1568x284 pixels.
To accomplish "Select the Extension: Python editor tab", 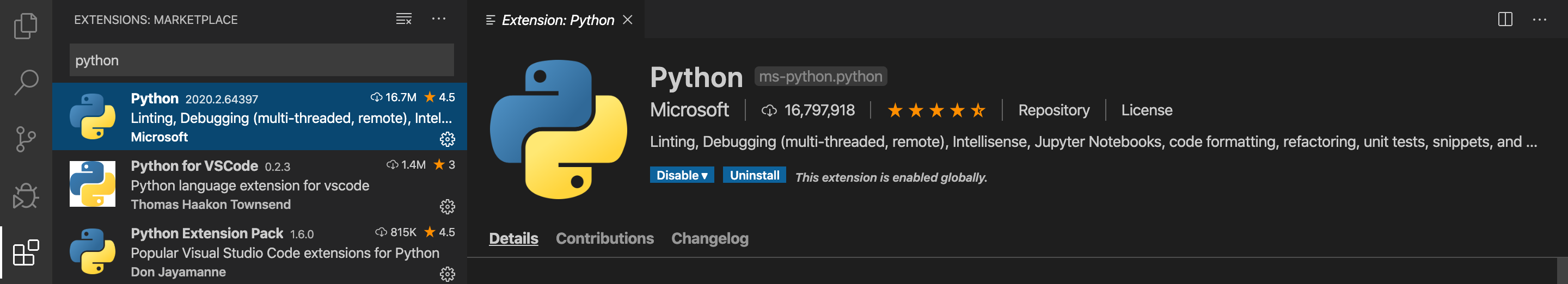I will [556, 20].
